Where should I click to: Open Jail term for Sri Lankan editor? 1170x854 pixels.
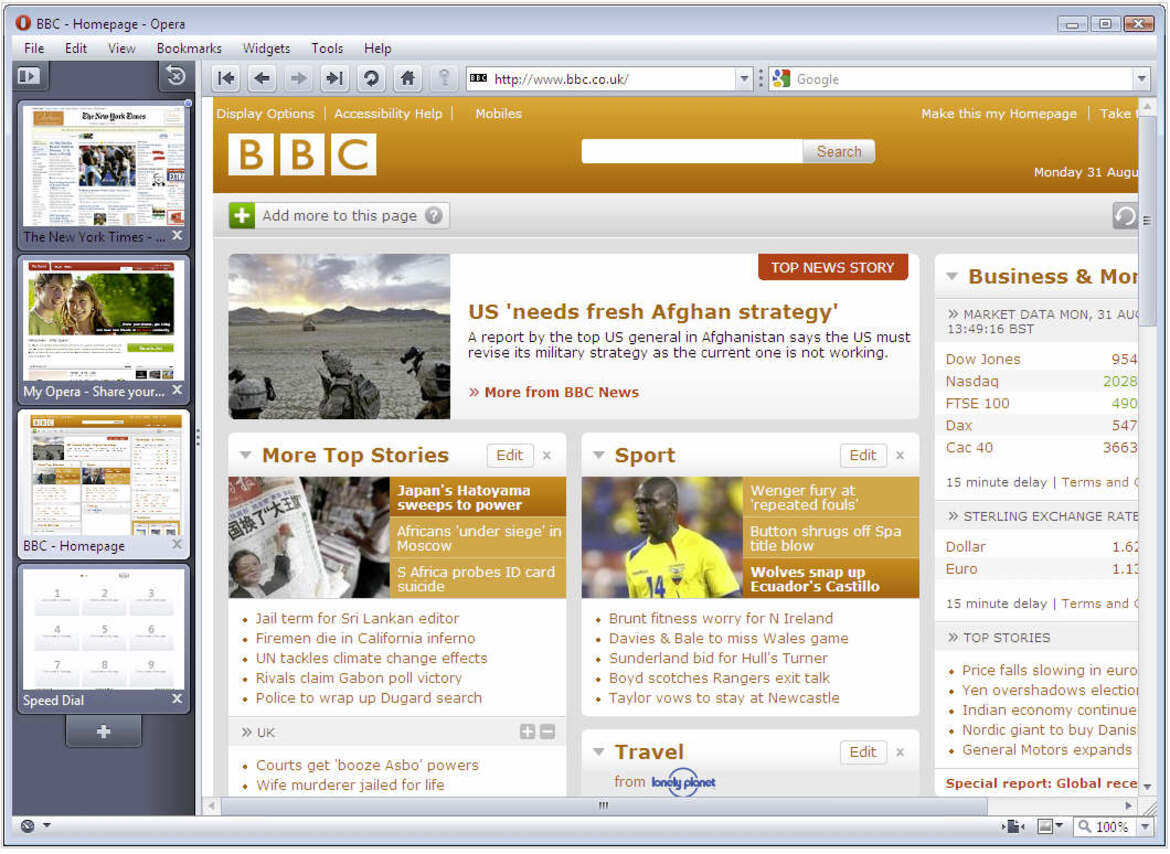357,619
